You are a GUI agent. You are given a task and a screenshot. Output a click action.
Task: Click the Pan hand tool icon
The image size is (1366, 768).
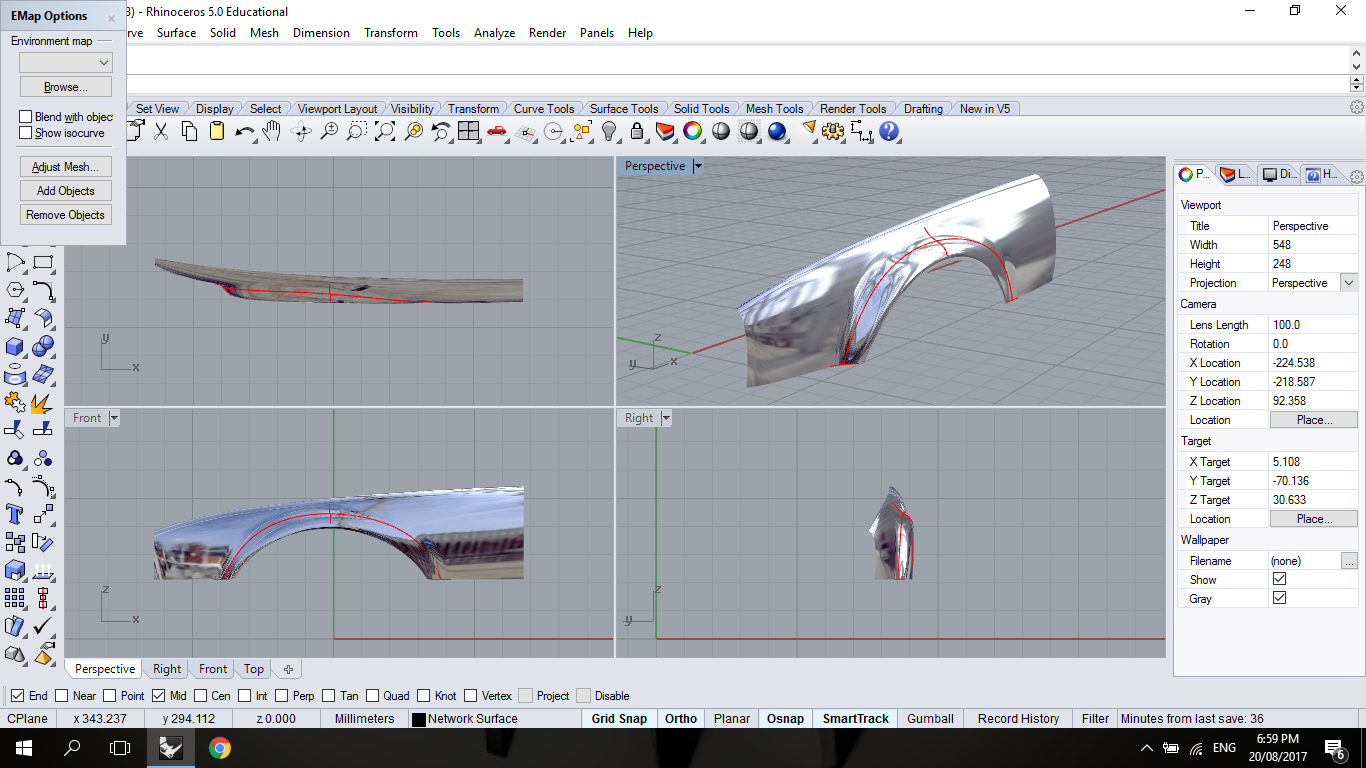(x=271, y=131)
